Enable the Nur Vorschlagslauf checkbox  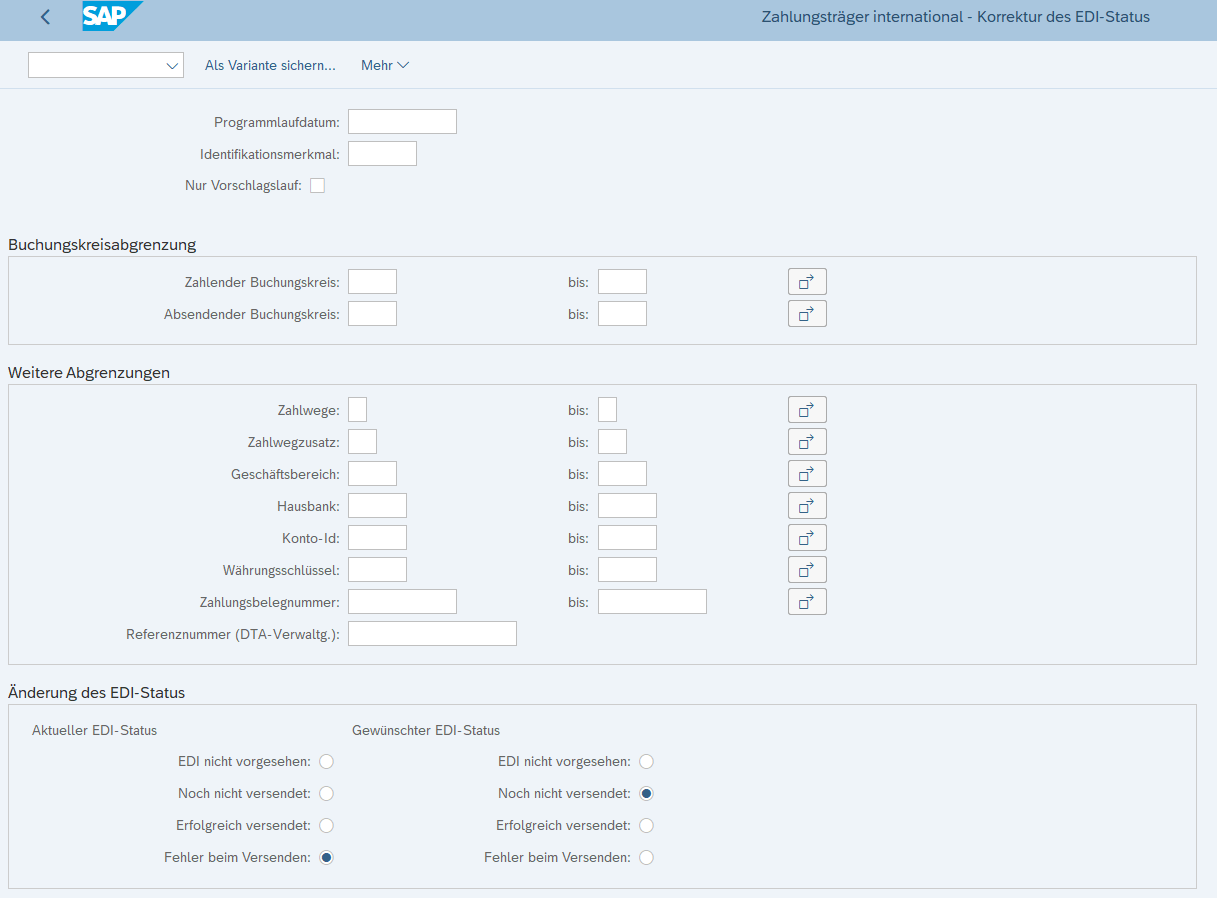(318, 186)
